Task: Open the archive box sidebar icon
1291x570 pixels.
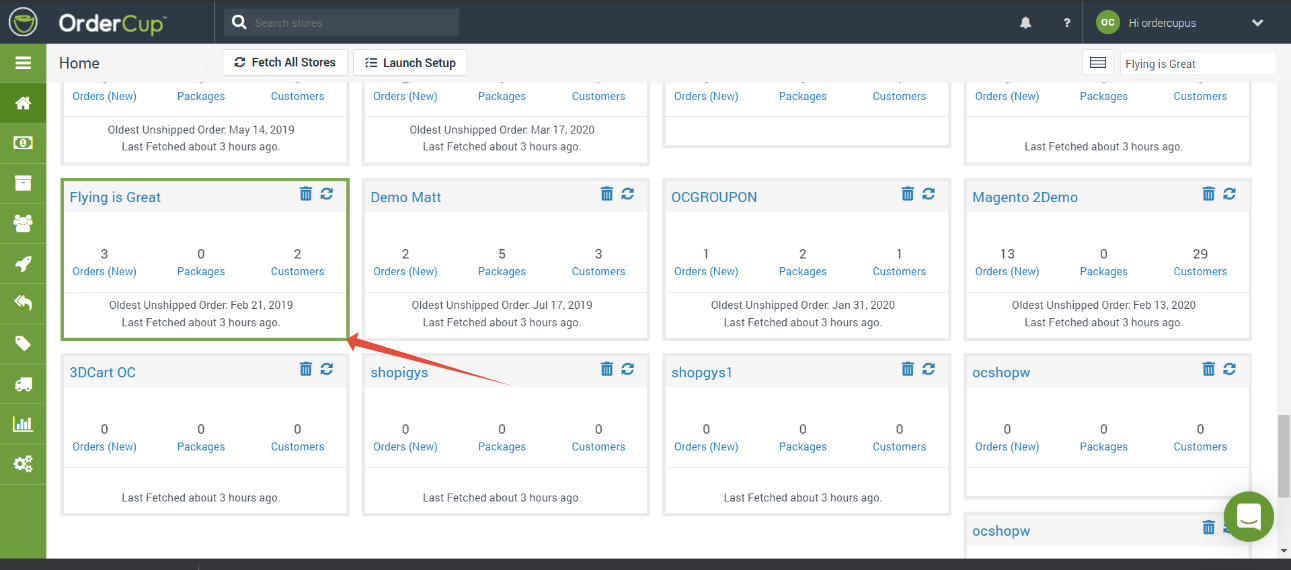Action: coord(23,183)
